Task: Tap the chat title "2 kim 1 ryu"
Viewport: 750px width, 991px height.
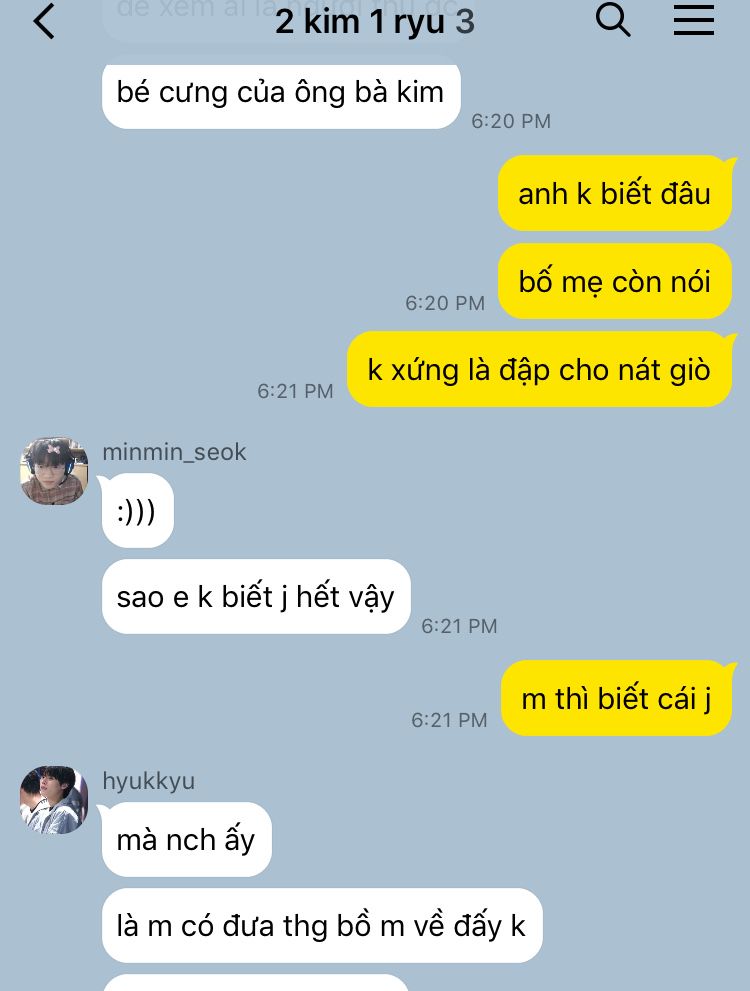Action: point(360,21)
